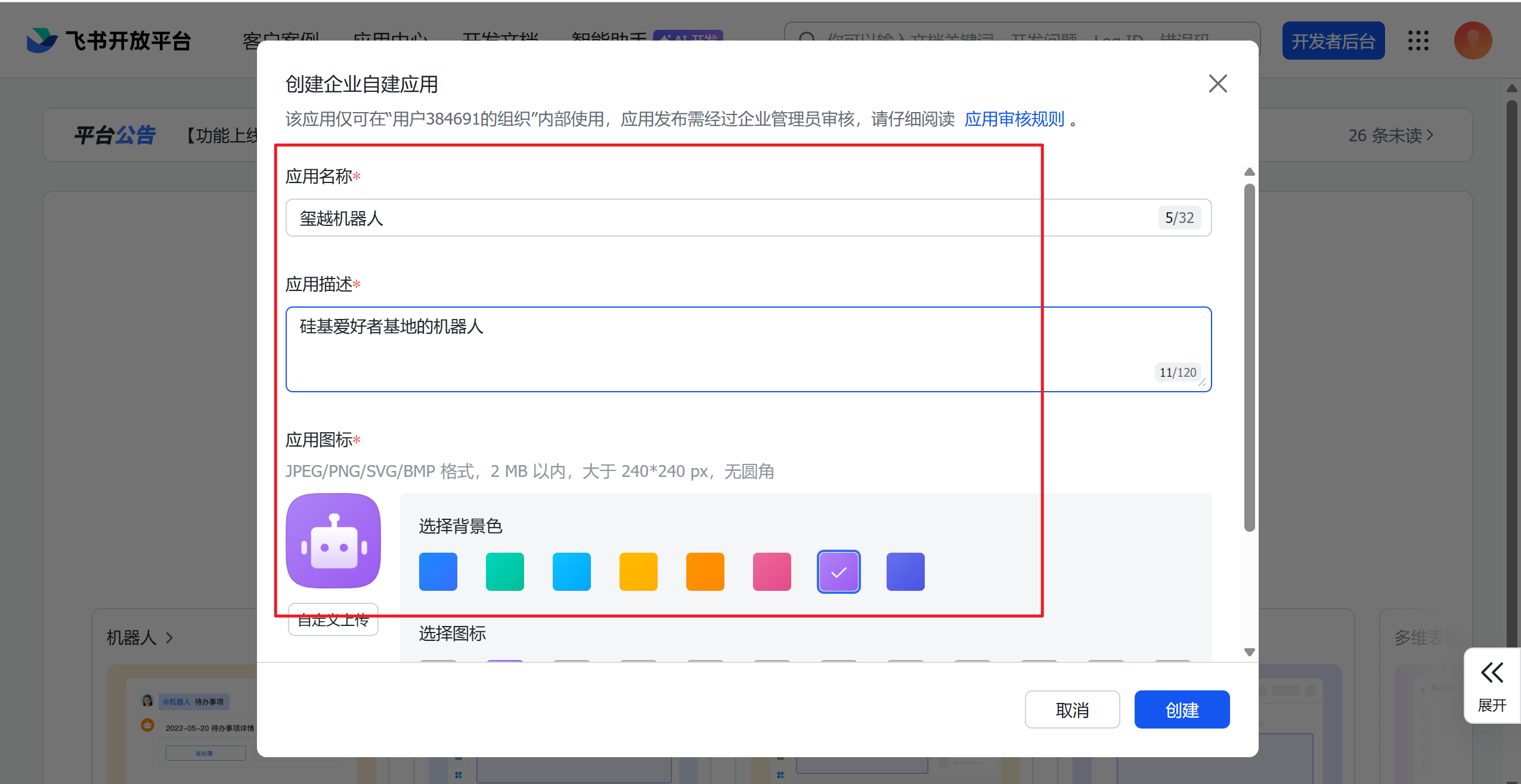Close the create enterprise app dialog
The width and height of the screenshot is (1521, 784).
[x=1218, y=83]
